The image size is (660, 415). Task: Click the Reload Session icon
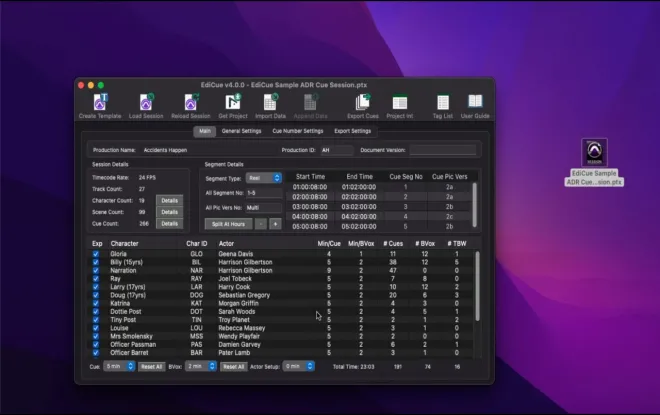click(x=190, y=106)
